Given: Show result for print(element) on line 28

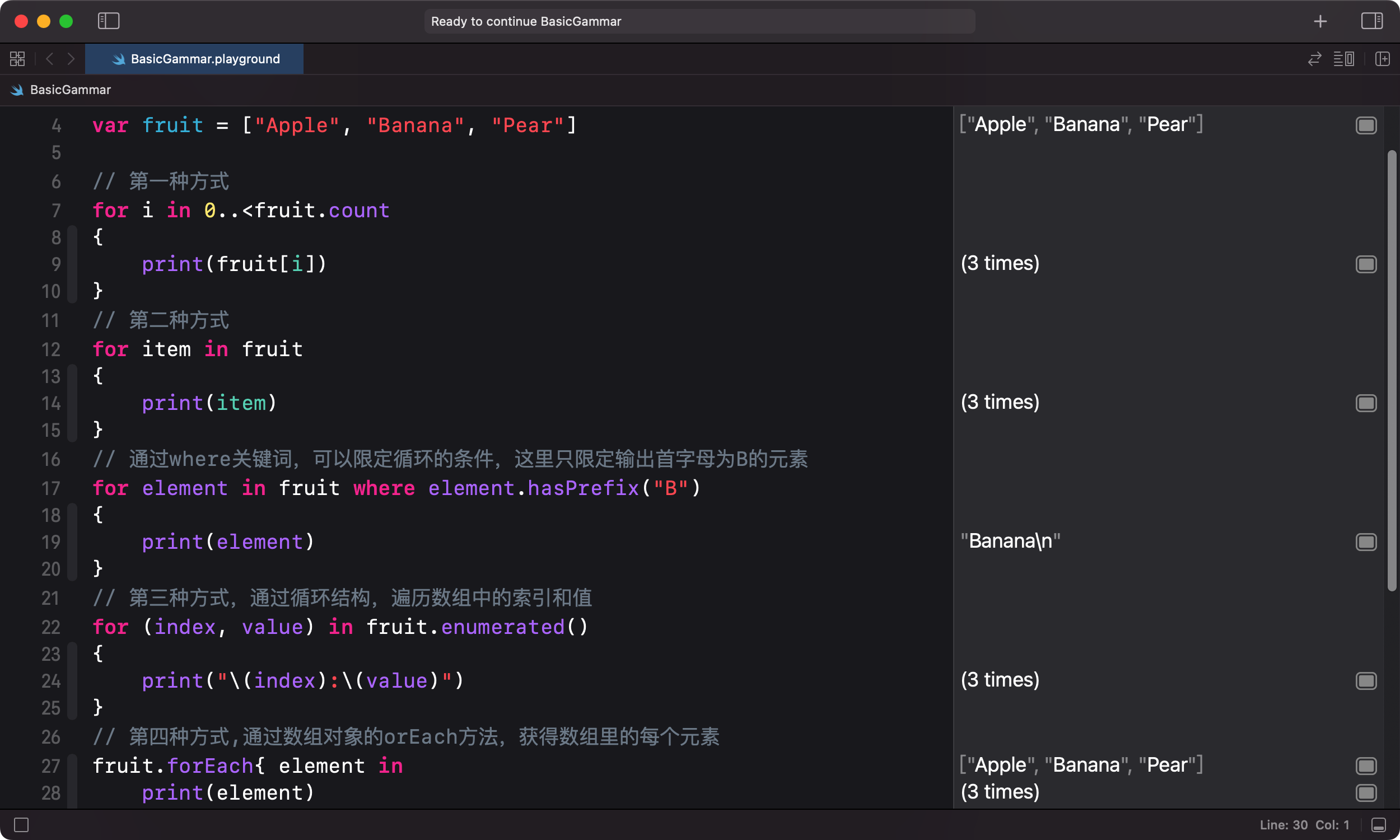Looking at the screenshot, I should click(x=1366, y=792).
